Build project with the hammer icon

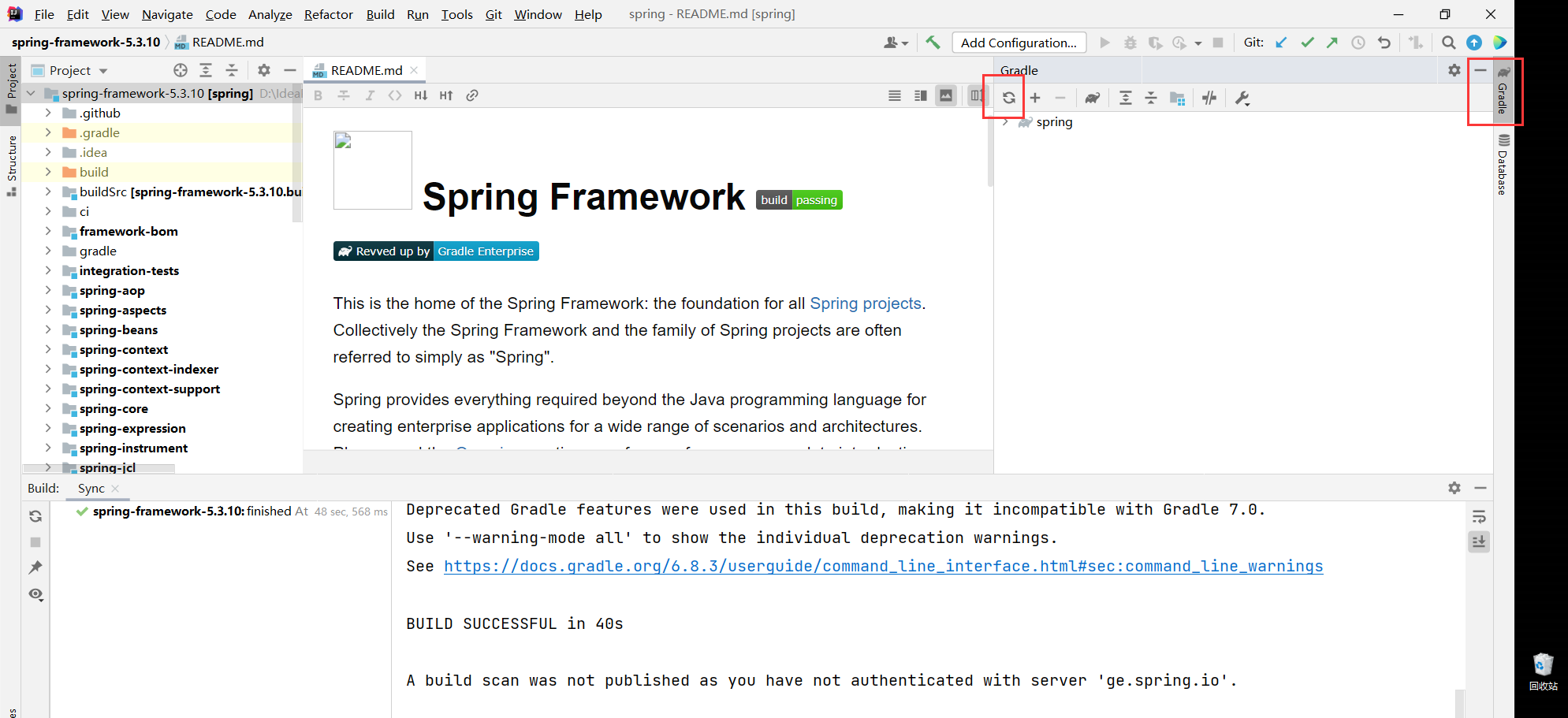tap(933, 43)
